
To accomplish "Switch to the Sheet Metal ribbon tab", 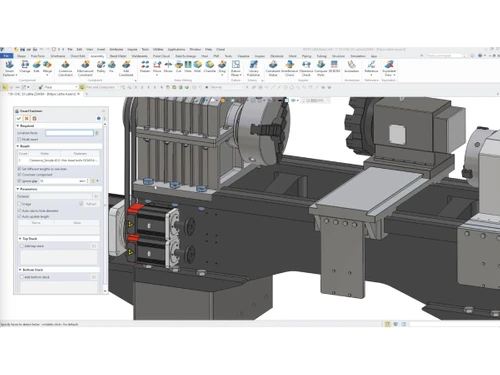I will [x=118, y=56].
